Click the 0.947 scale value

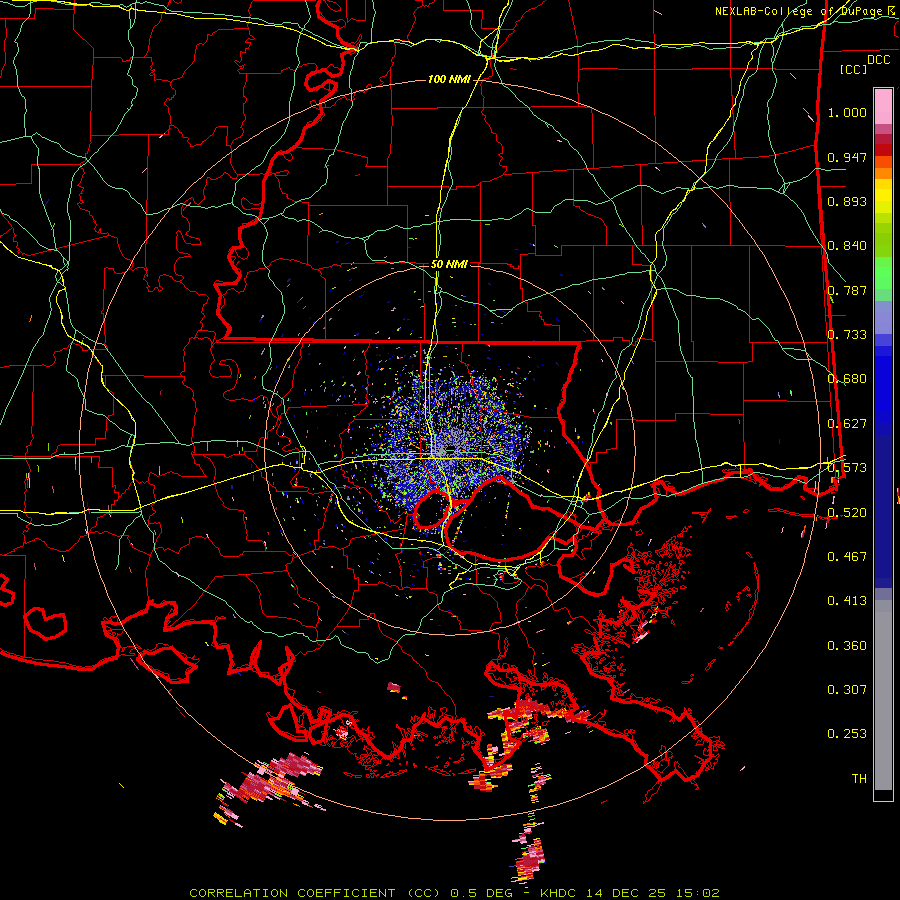point(847,157)
